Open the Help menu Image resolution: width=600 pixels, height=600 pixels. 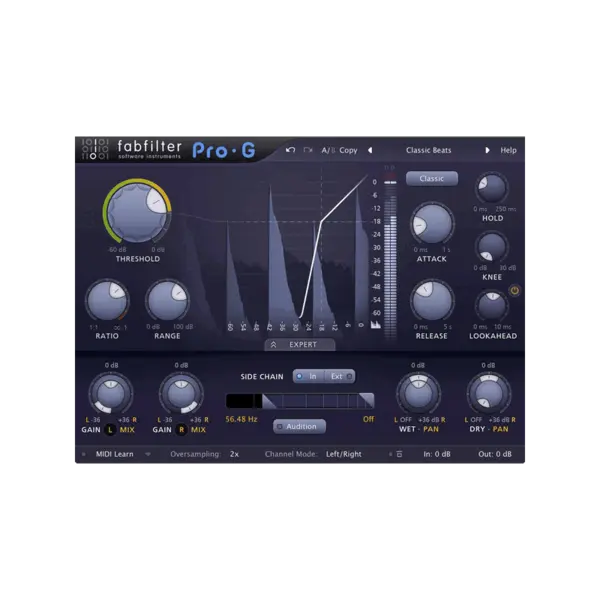(x=508, y=150)
